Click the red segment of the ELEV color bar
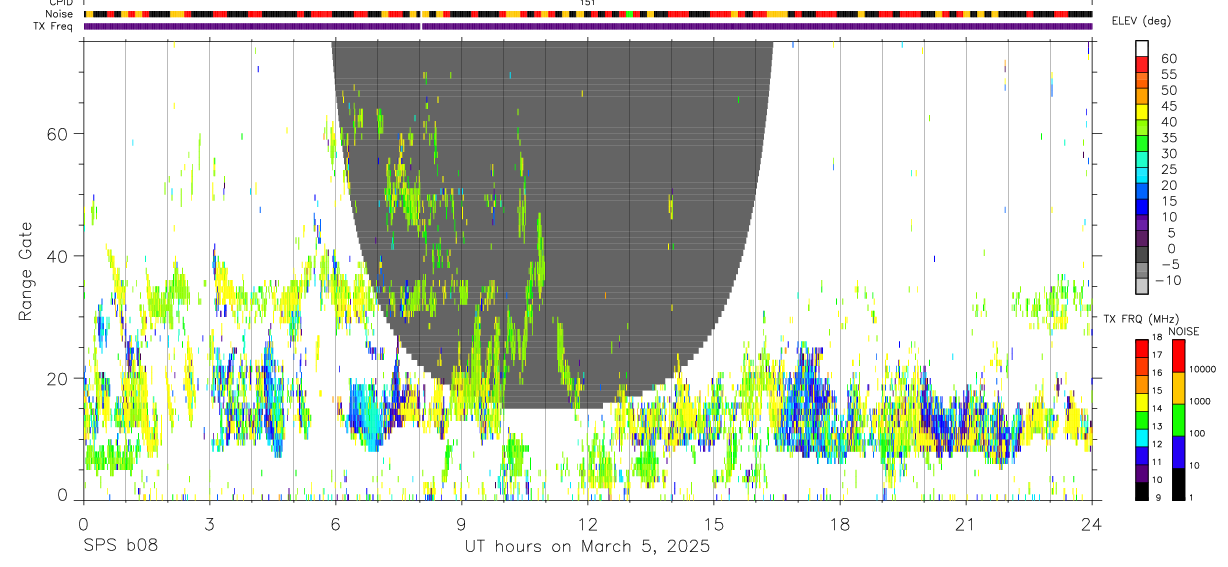This screenshot has height=567, width=1228. coord(1142,63)
